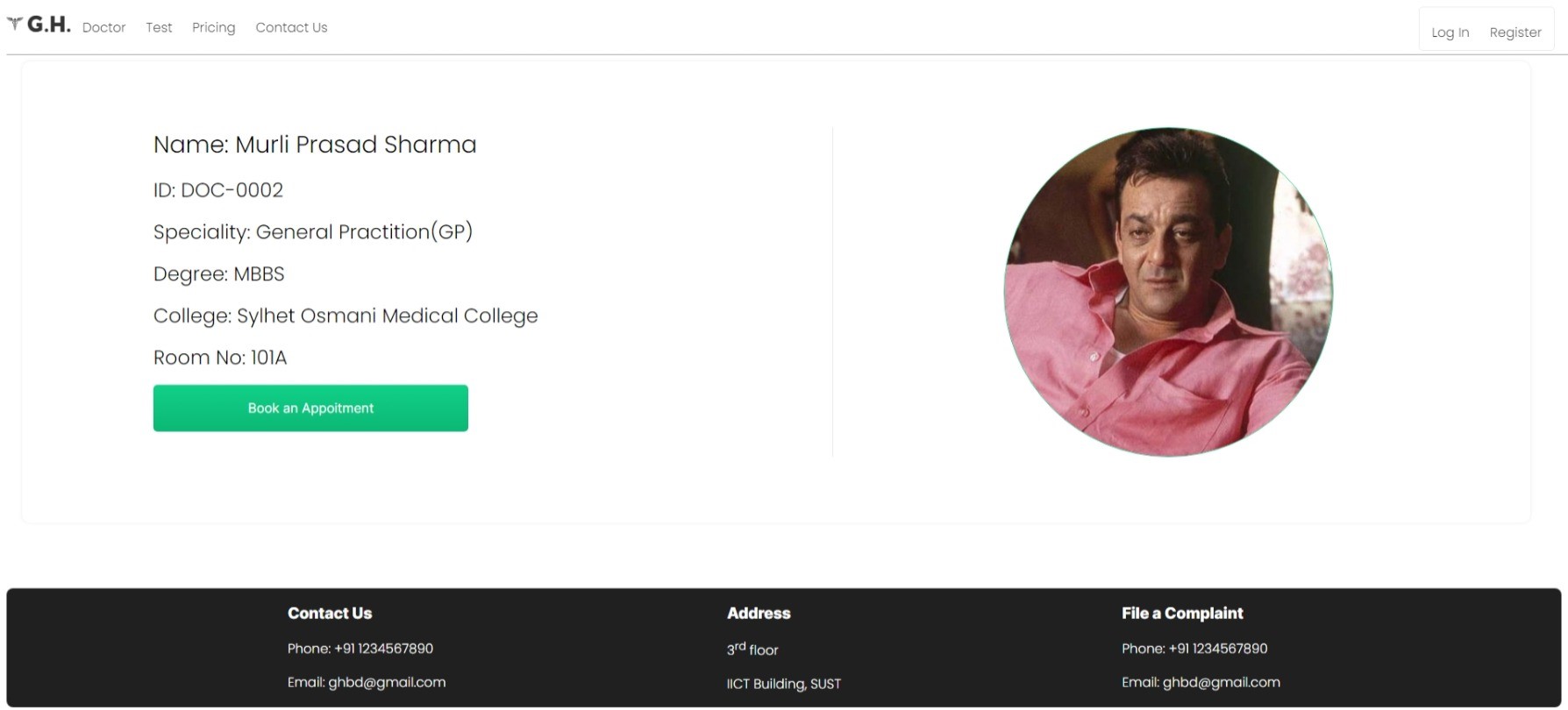The image size is (1568, 710).
Task: Select Contact Us in the top navbar
Action: point(291,28)
